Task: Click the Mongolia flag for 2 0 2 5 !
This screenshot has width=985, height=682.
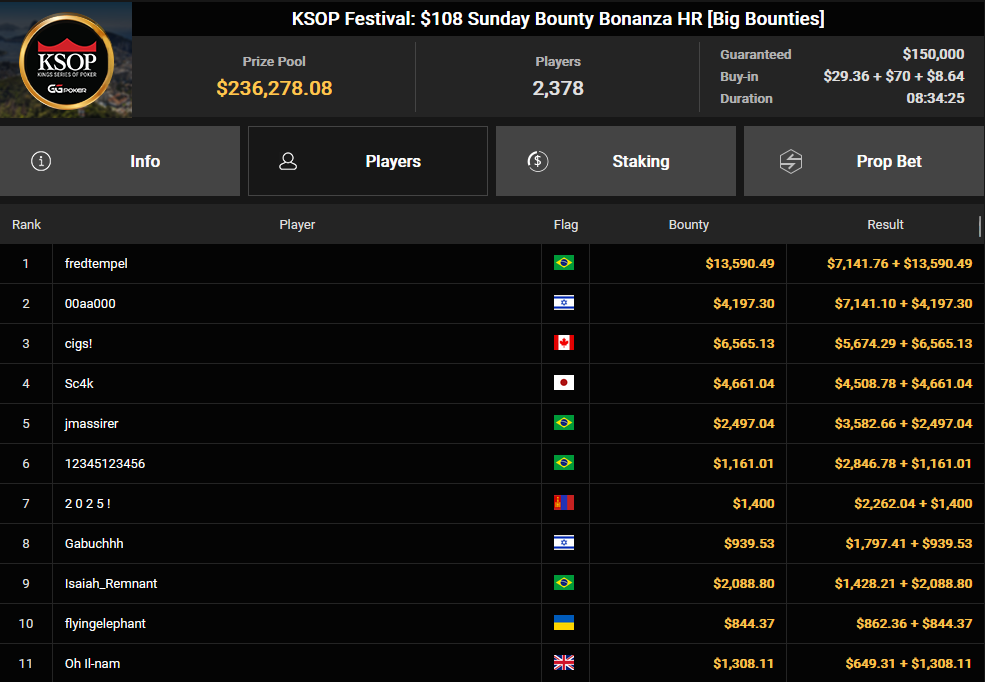Action: point(563,502)
